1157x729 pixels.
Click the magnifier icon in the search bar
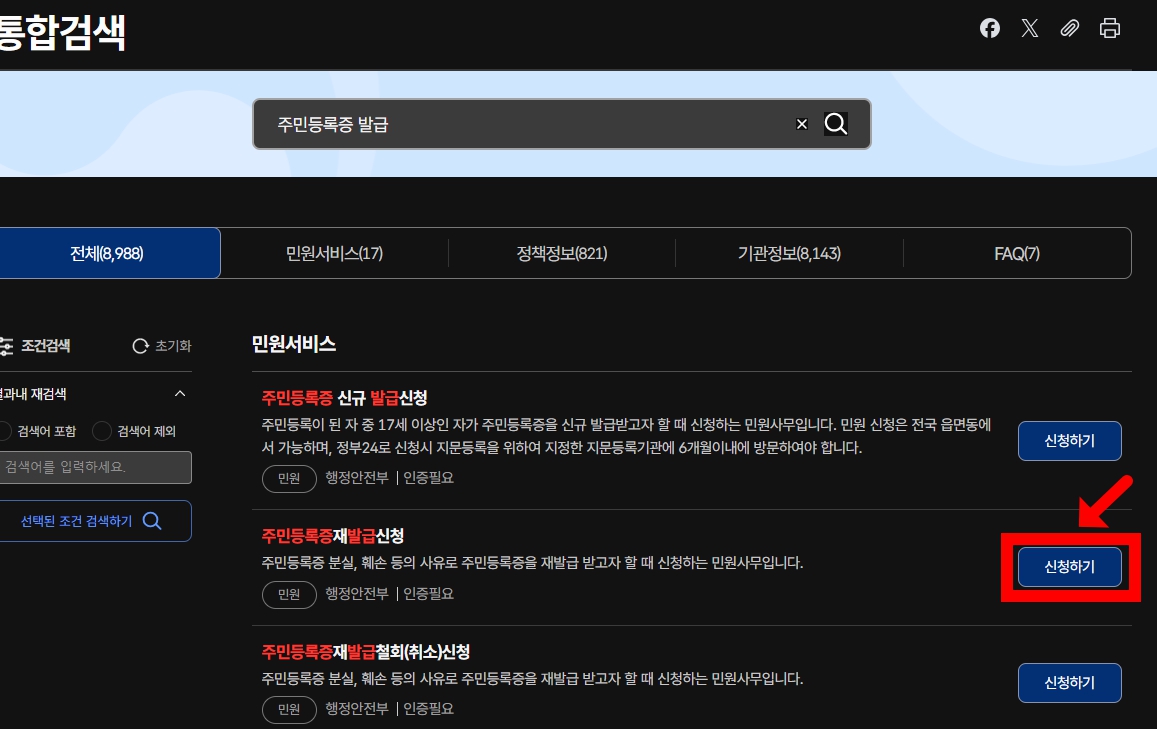836,124
